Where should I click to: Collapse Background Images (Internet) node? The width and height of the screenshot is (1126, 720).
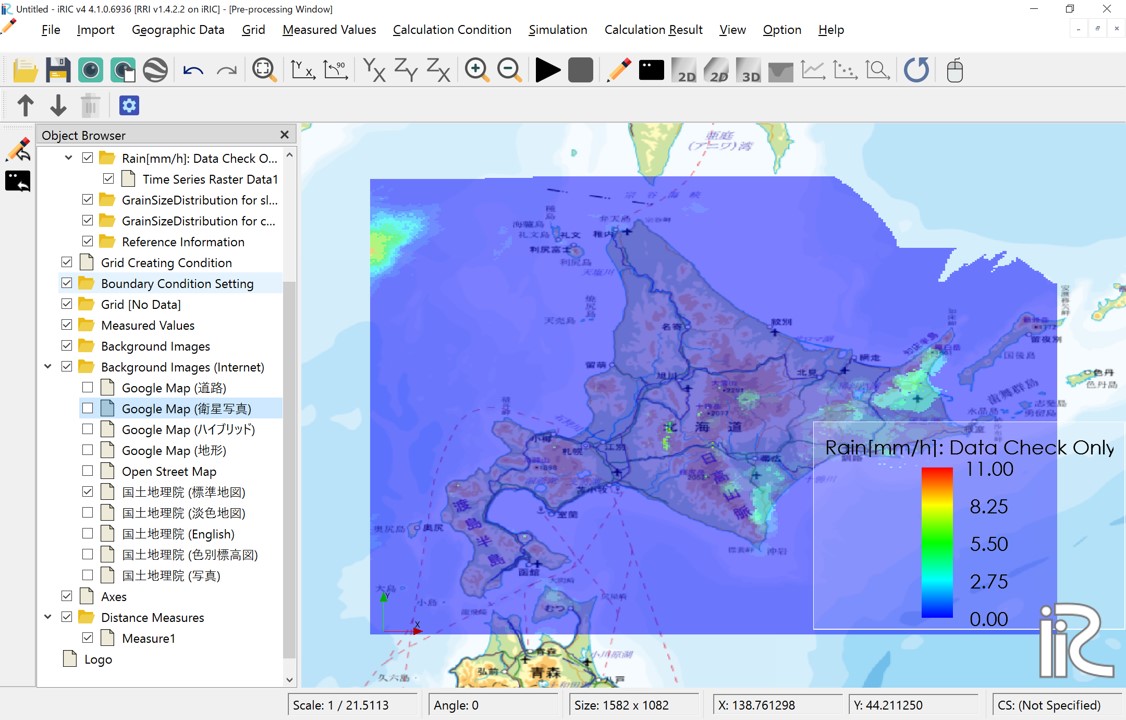tap(47, 367)
